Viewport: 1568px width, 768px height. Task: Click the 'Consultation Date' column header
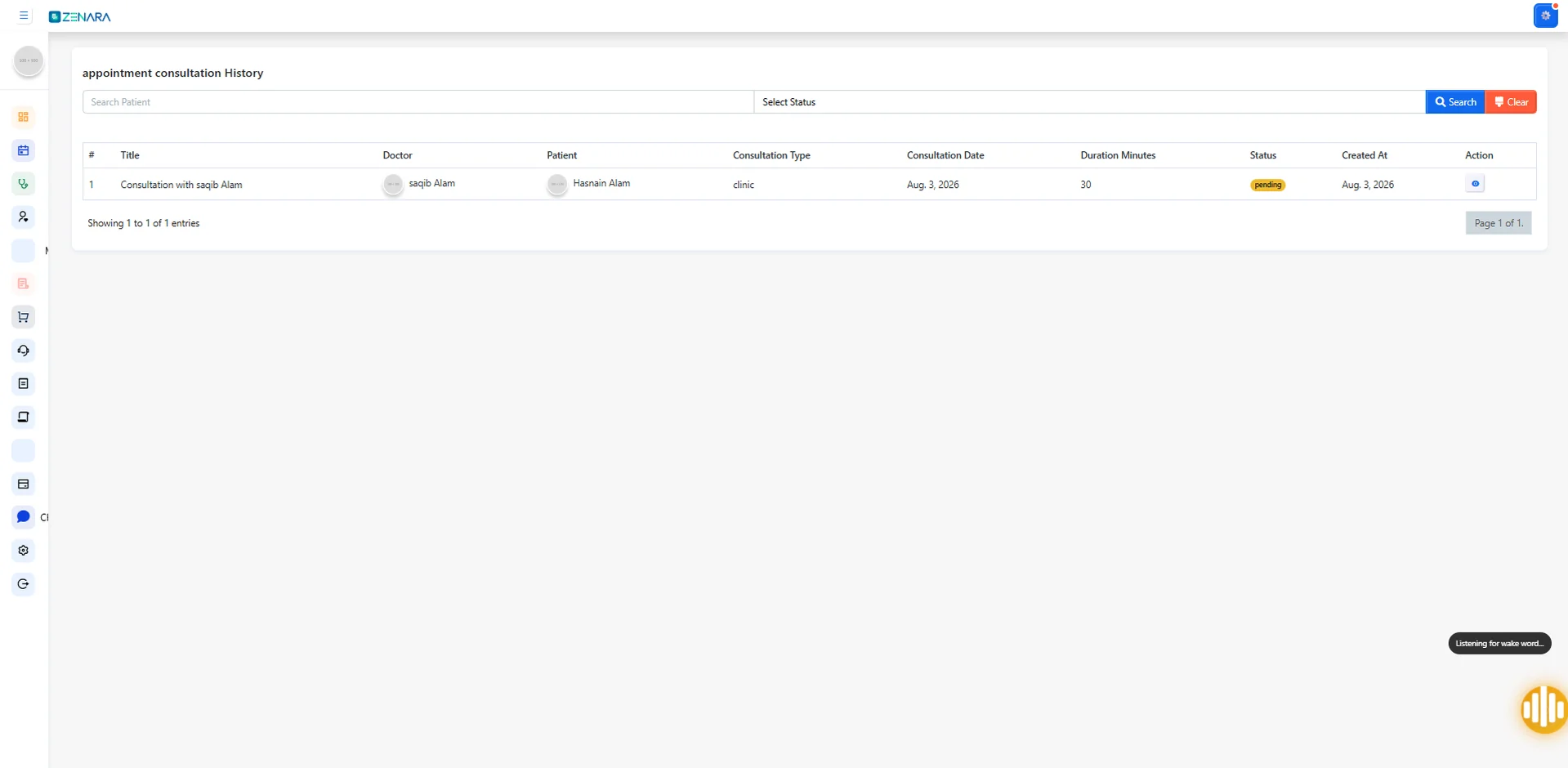945,155
